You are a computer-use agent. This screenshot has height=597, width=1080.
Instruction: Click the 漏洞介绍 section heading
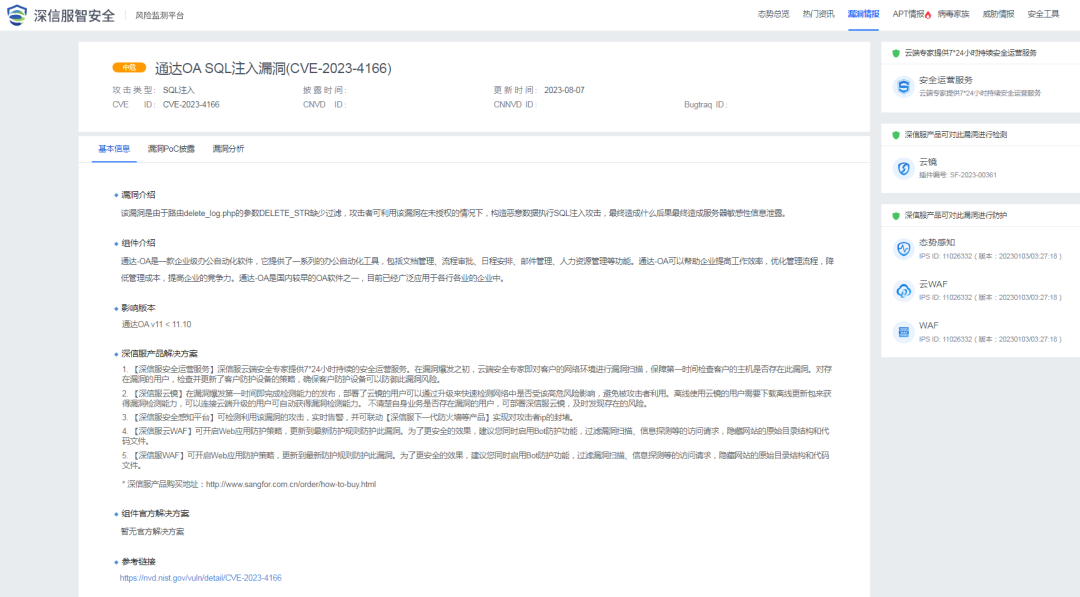click(138, 195)
